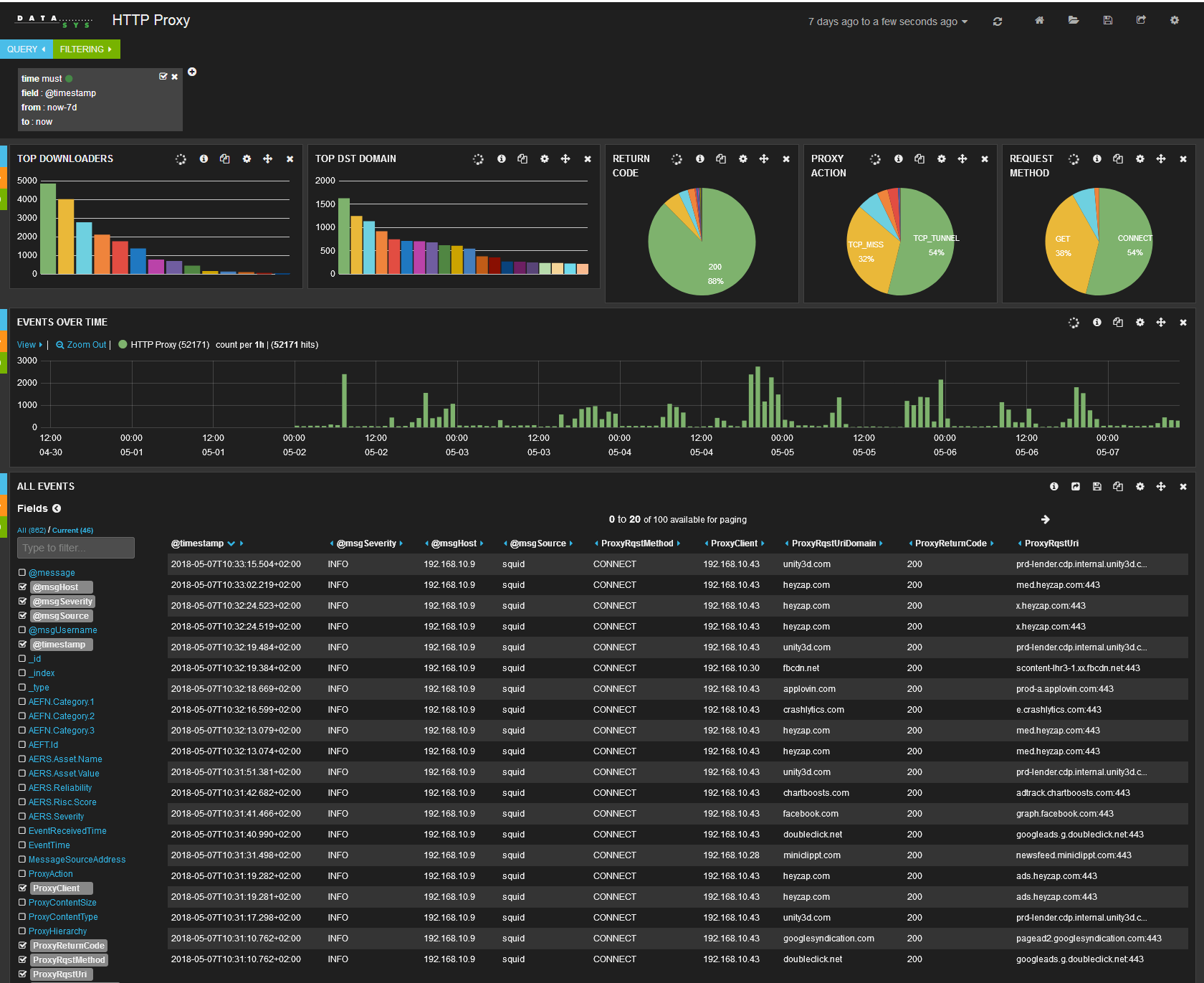Check the ProxyAction field checkbox
1204x983 pixels.
coord(22,873)
